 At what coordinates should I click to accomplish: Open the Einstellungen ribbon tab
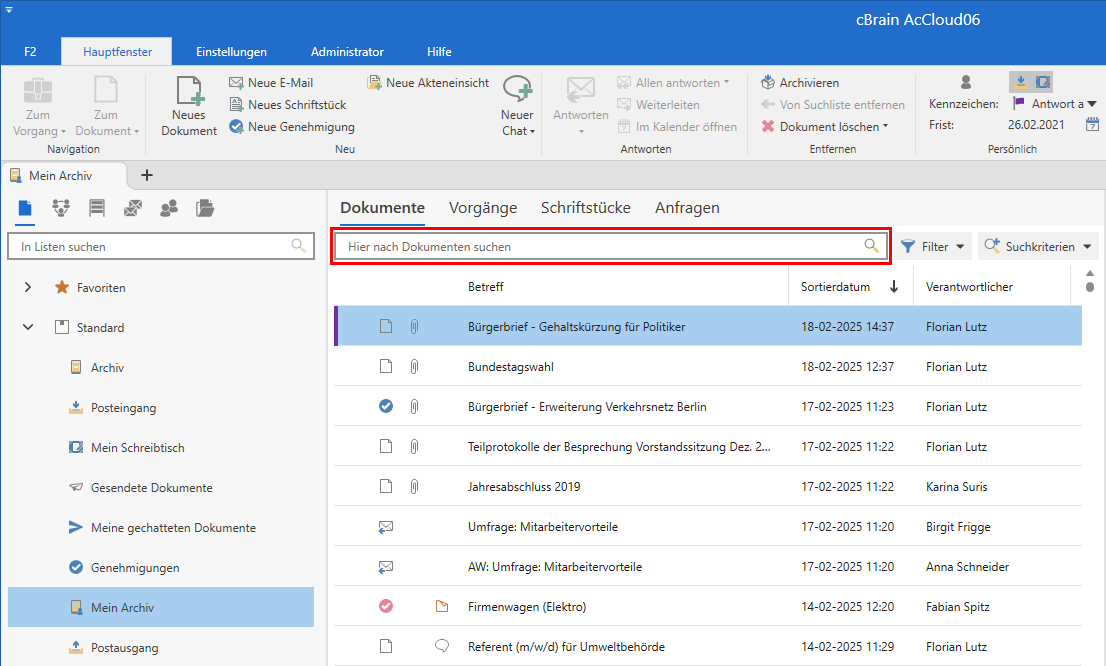pyautogui.click(x=231, y=52)
